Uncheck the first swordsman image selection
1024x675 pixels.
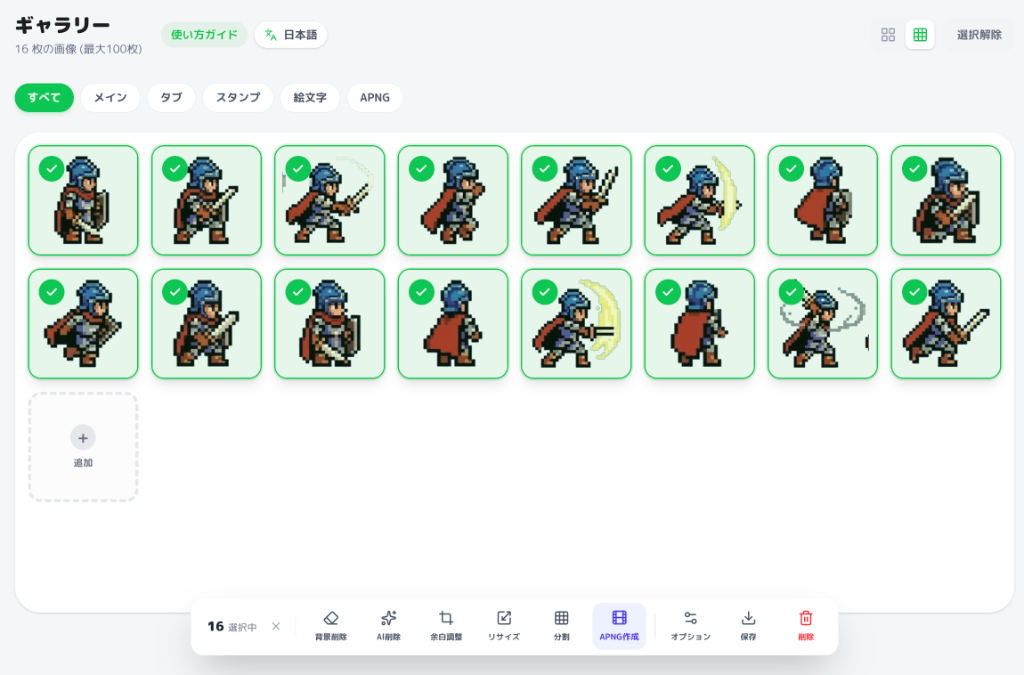[x=50, y=170]
